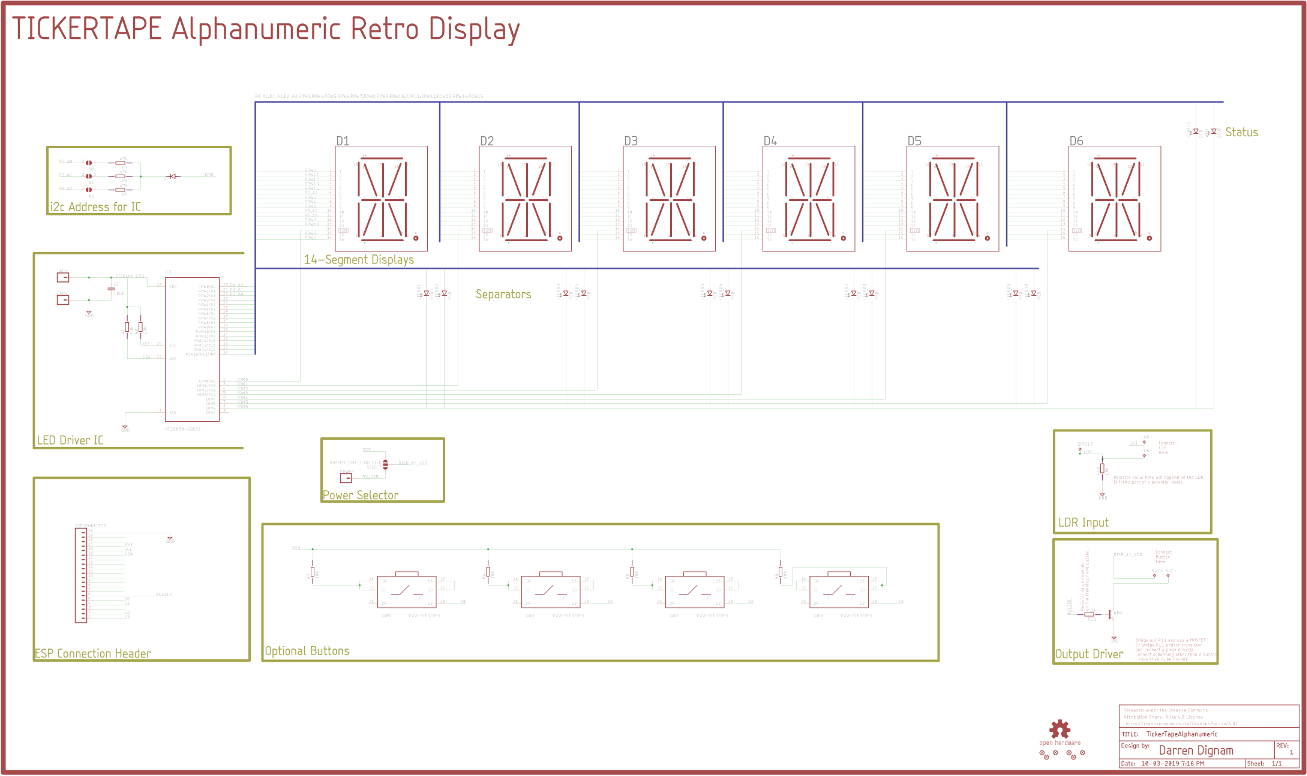Click the D1 14-segment display symbol

(381, 199)
